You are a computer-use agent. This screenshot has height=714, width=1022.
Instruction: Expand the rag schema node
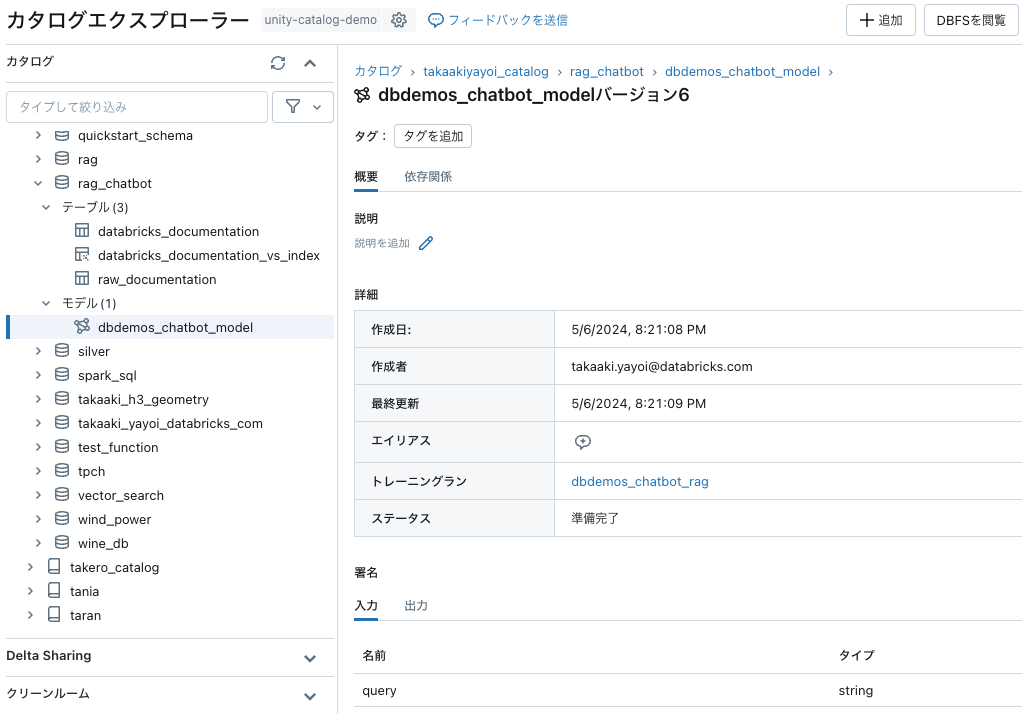pyautogui.click(x=38, y=159)
